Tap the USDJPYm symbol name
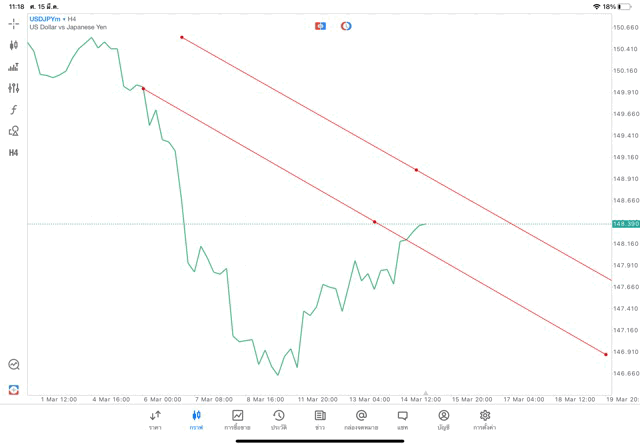The width and height of the screenshot is (640, 447). (x=44, y=19)
